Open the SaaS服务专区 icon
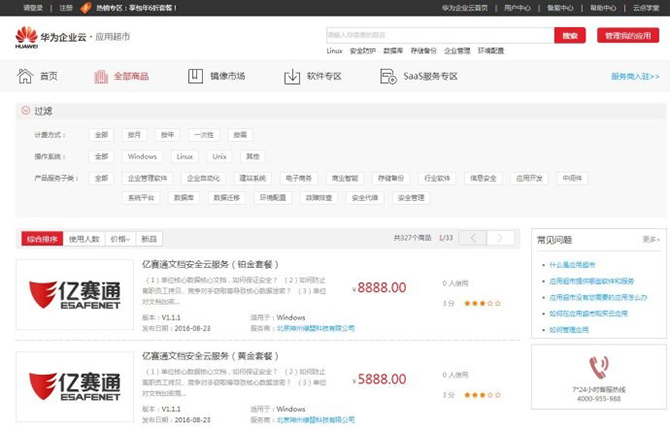 pos(387,76)
